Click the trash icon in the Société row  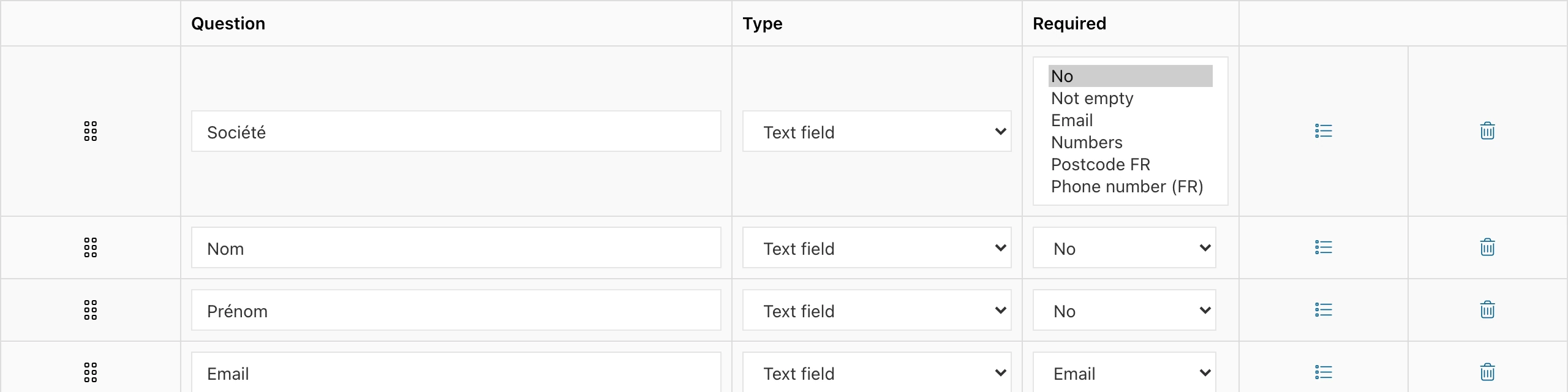click(x=1487, y=131)
